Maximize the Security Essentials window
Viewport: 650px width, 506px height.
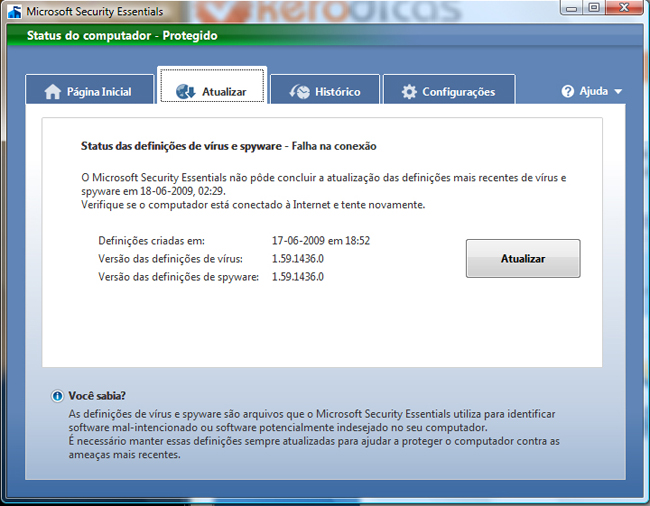coord(594,8)
